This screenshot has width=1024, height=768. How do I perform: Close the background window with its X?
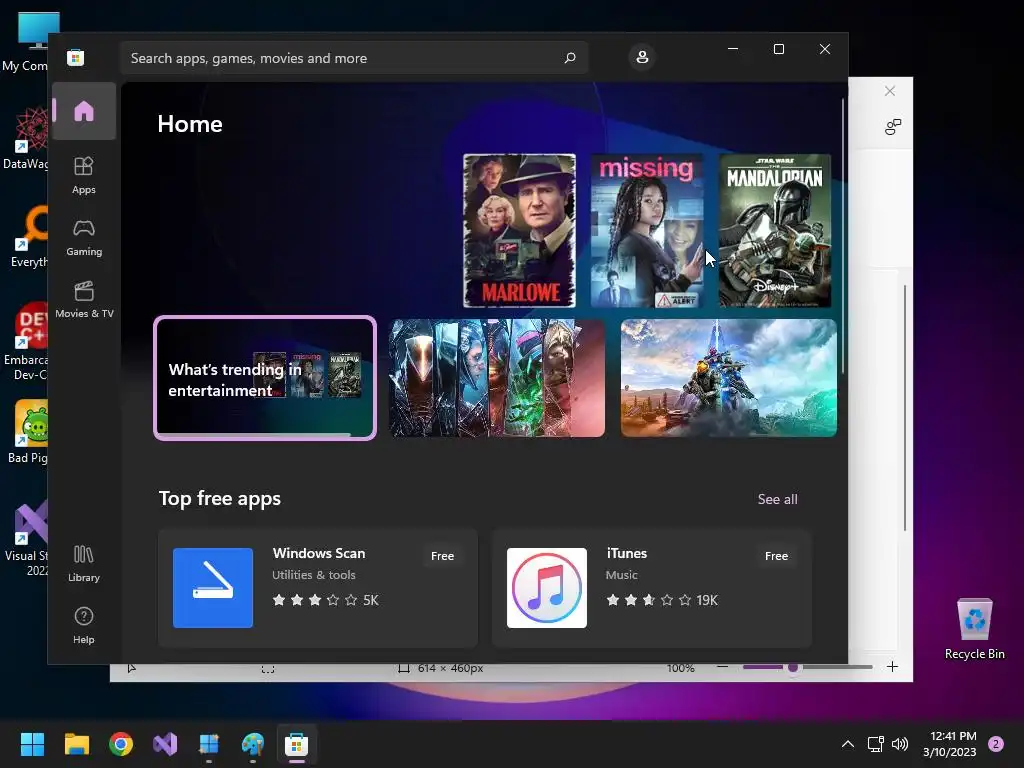tap(889, 91)
